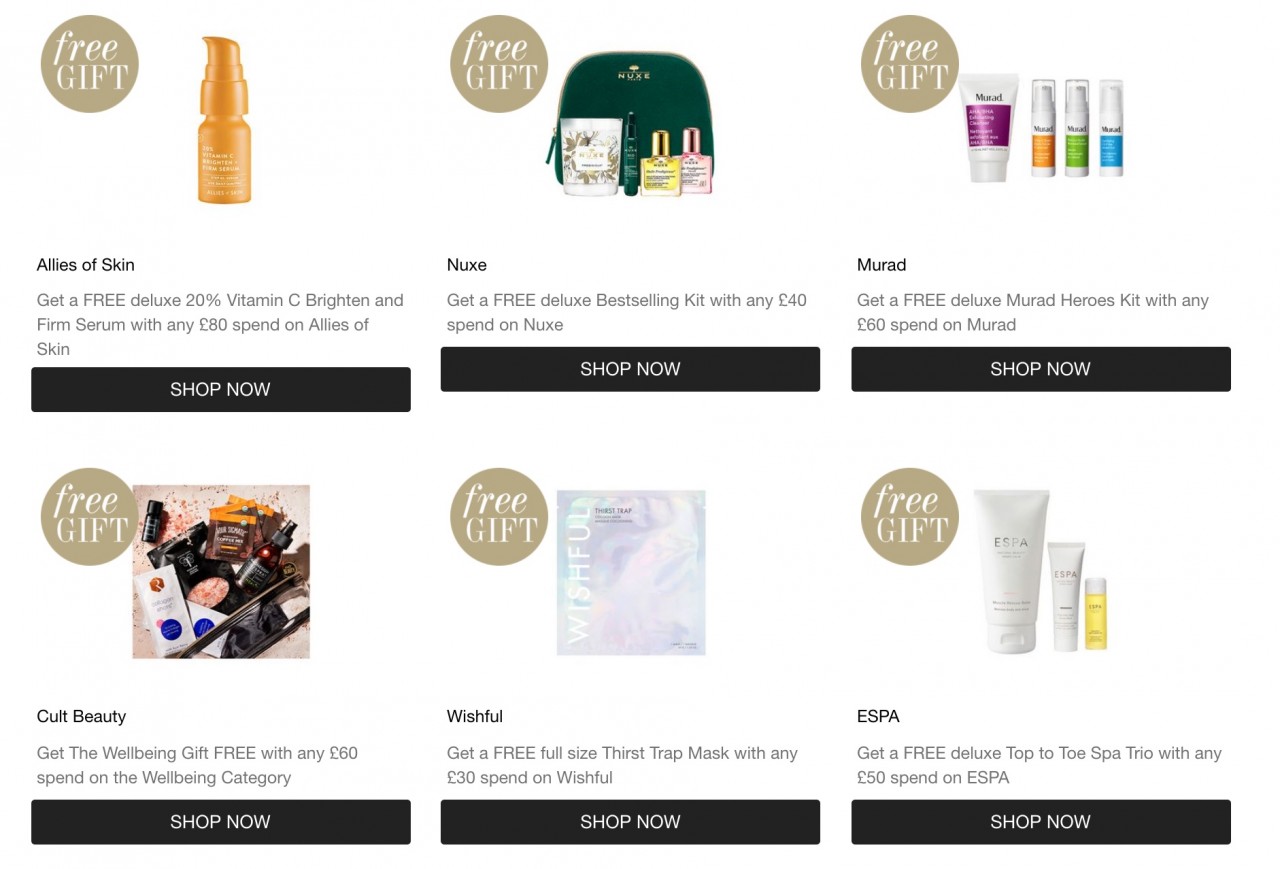Select the Wishful brand title

pyautogui.click(x=475, y=717)
